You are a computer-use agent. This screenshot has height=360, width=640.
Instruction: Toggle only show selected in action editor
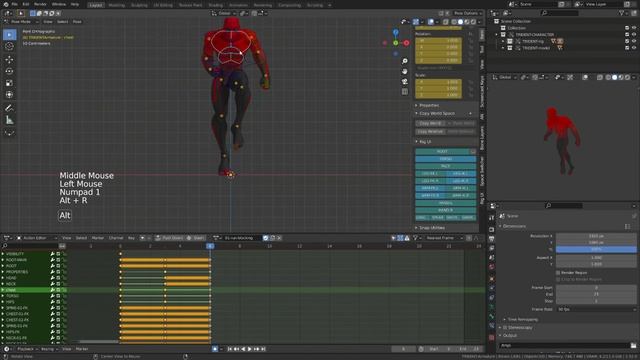pyautogui.click(x=393, y=238)
